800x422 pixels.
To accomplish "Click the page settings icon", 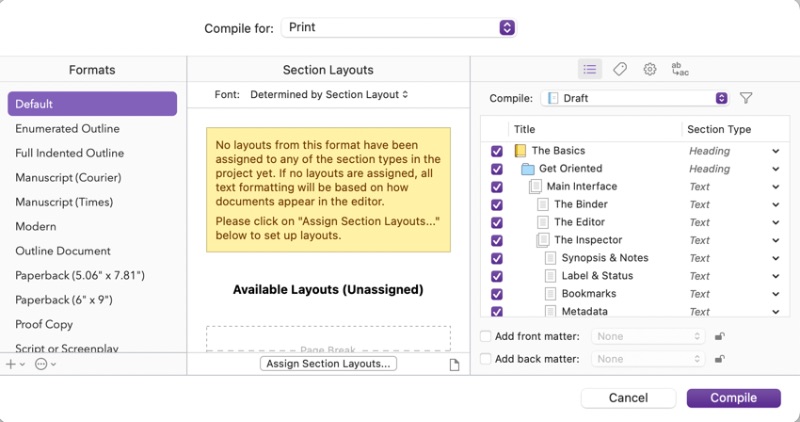I will pyautogui.click(x=454, y=365).
